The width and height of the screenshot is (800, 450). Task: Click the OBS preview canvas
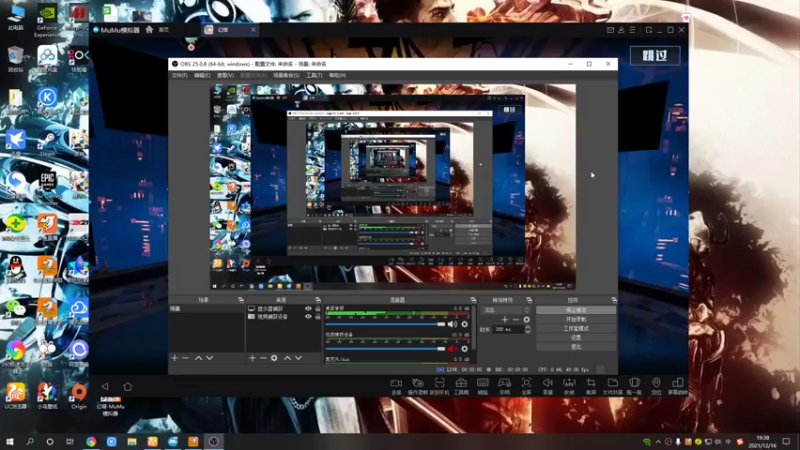click(393, 187)
